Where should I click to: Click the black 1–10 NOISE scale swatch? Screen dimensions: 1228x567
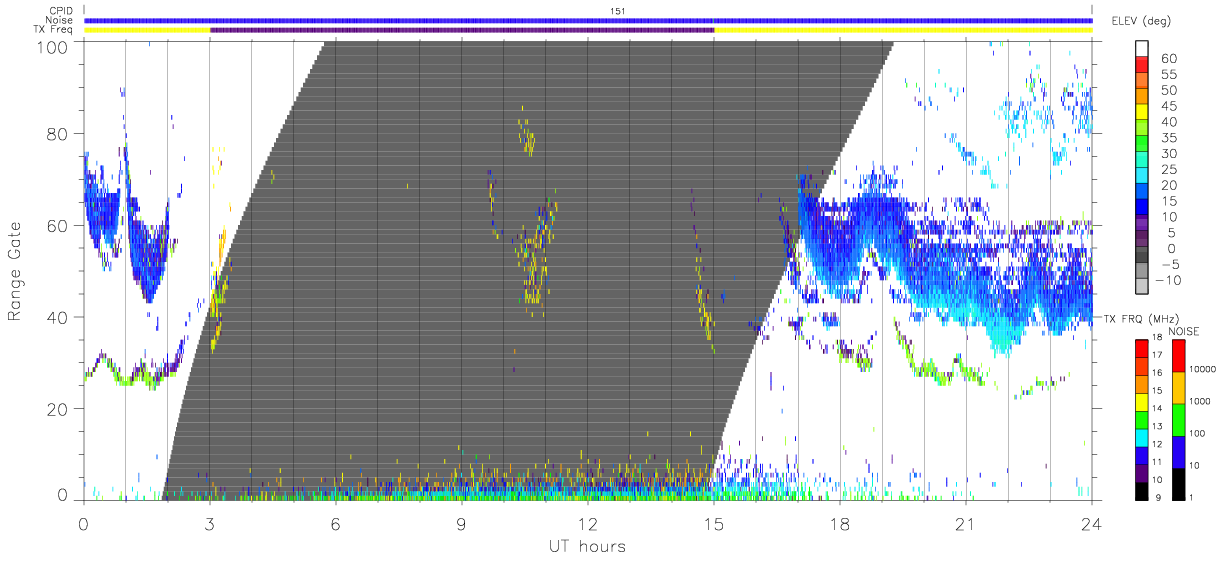click(1180, 483)
